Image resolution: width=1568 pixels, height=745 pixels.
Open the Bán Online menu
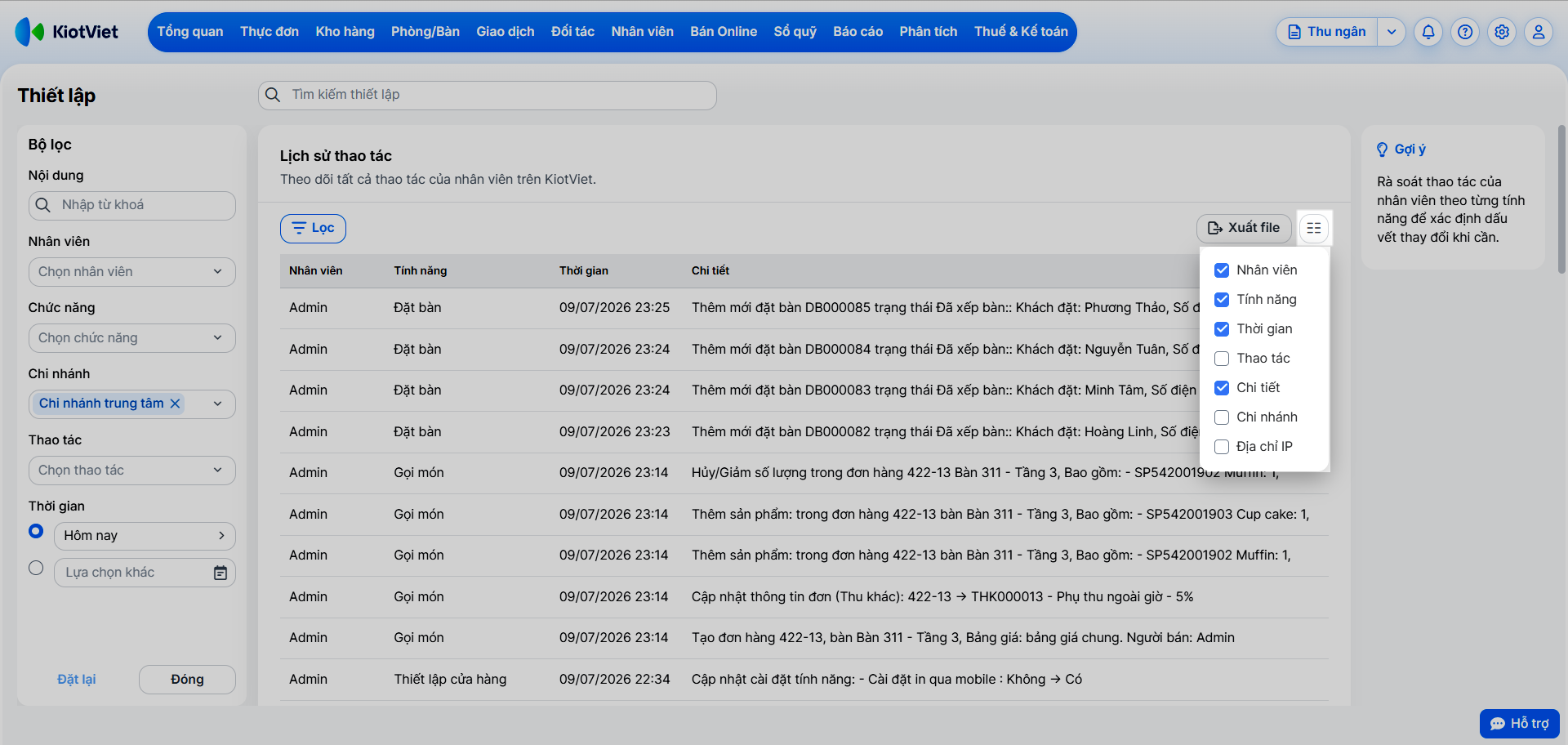tap(724, 32)
